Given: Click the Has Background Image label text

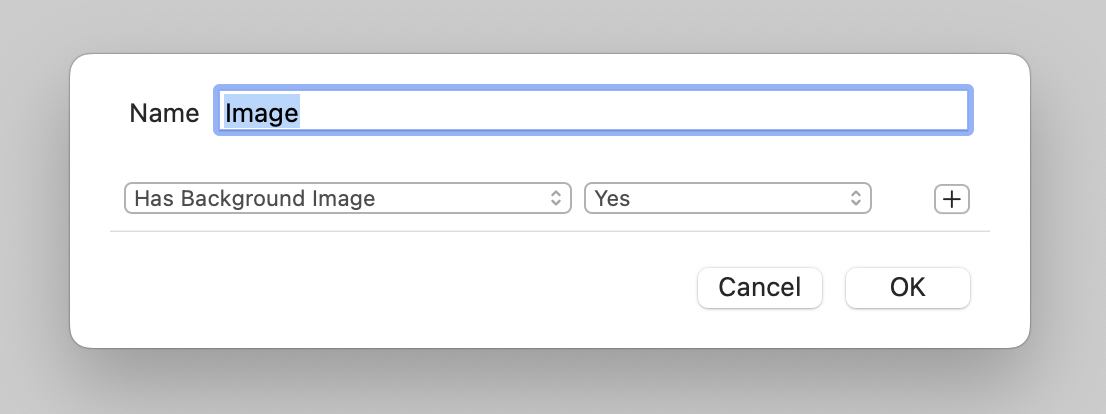Looking at the screenshot, I should click(255, 198).
